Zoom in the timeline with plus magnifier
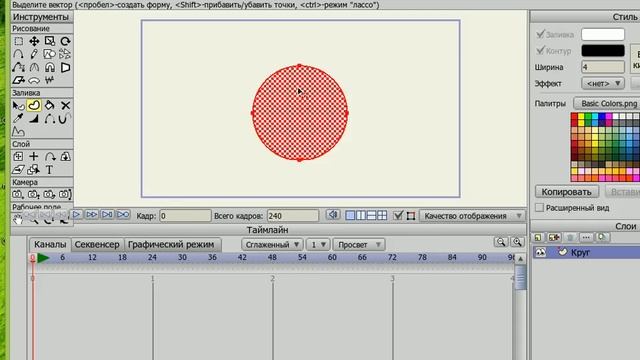This screenshot has height=360, width=640. click(x=517, y=242)
